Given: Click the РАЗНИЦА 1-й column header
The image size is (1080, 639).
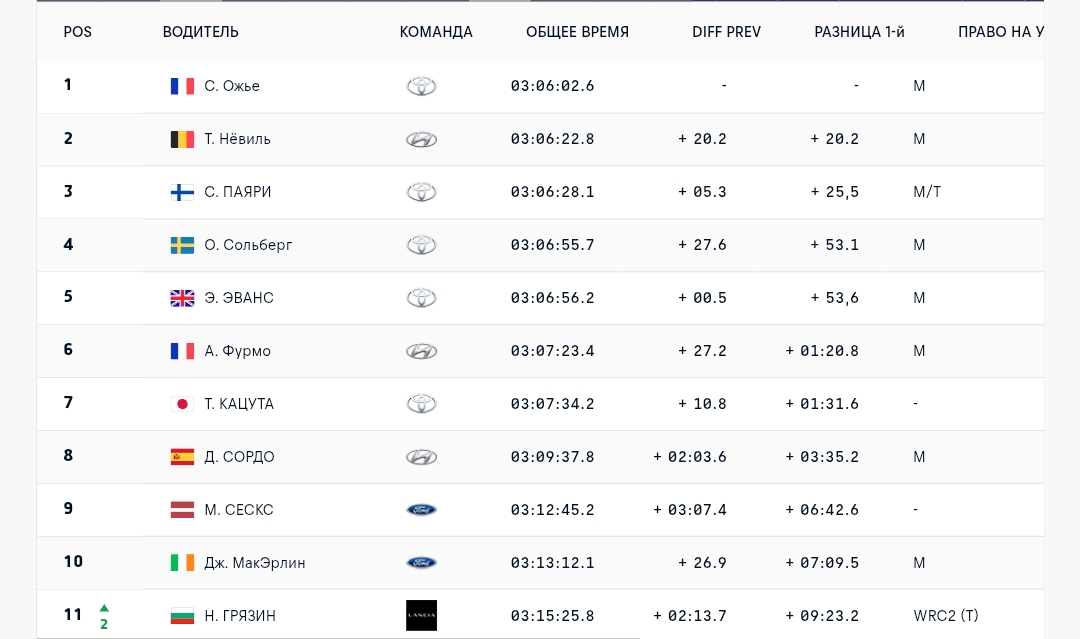Looking at the screenshot, I should 859,32.
